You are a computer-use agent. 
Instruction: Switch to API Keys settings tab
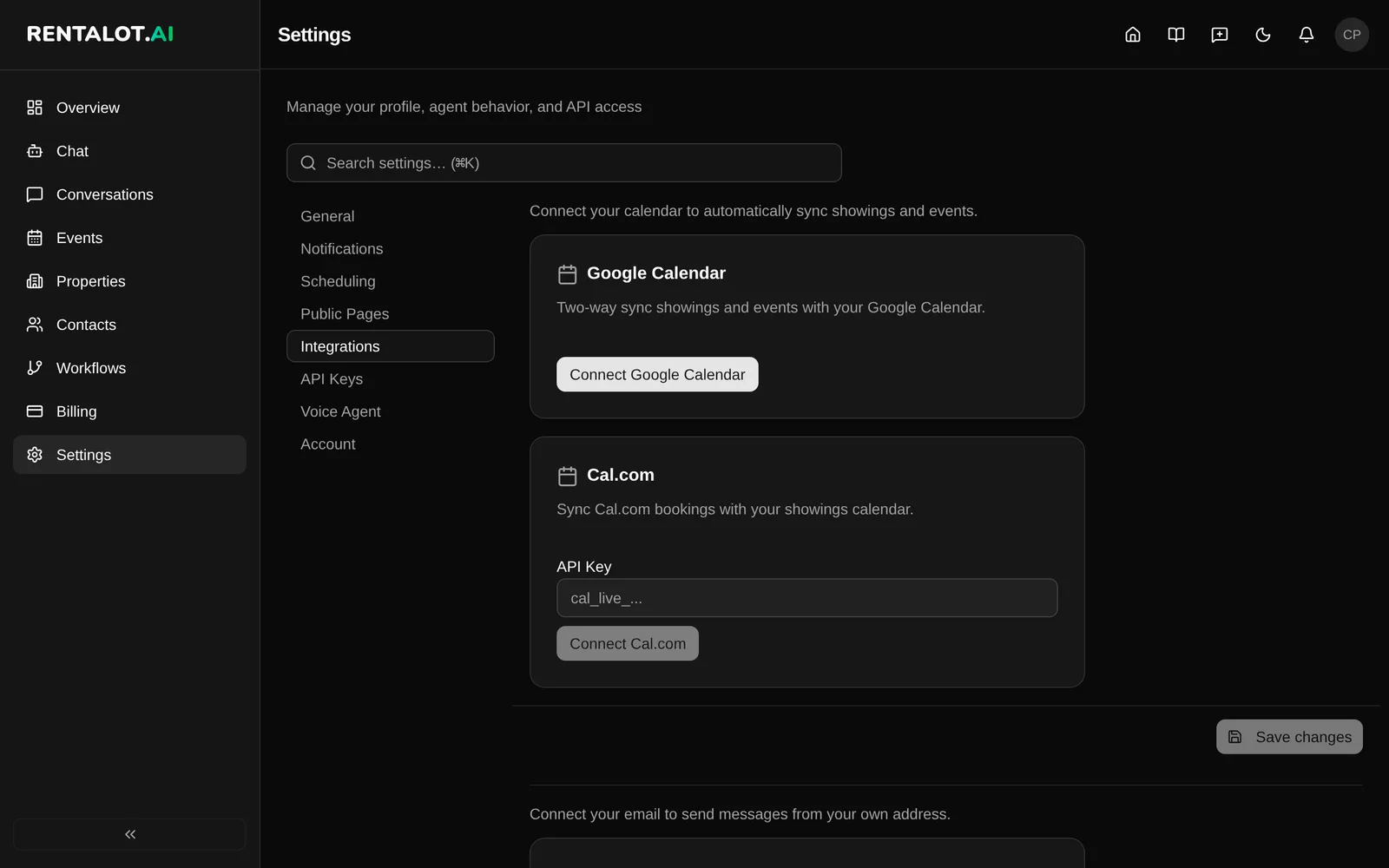[391, 379]
